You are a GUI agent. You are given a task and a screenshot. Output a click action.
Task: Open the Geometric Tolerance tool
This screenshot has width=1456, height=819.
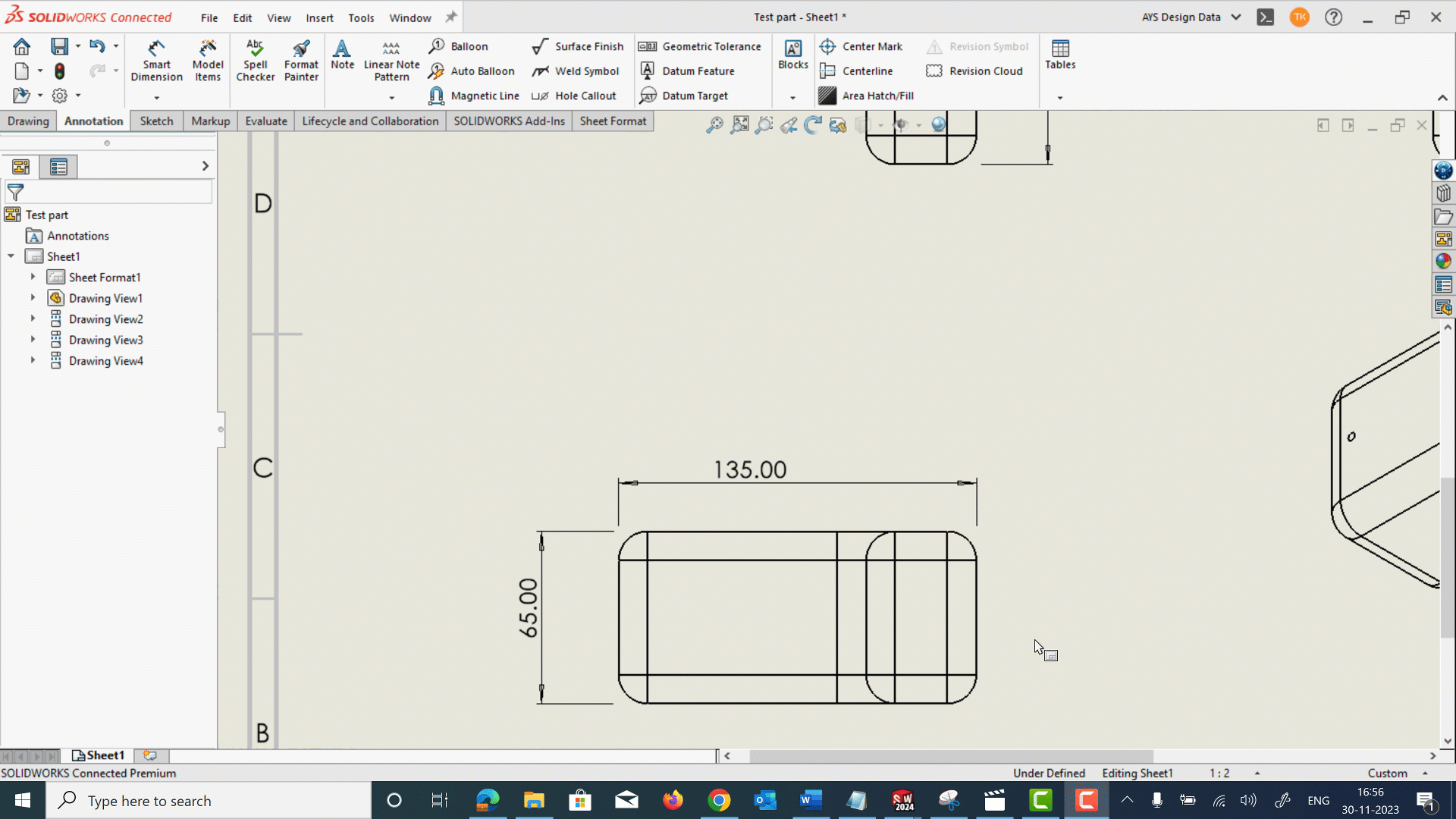(700, 46)
